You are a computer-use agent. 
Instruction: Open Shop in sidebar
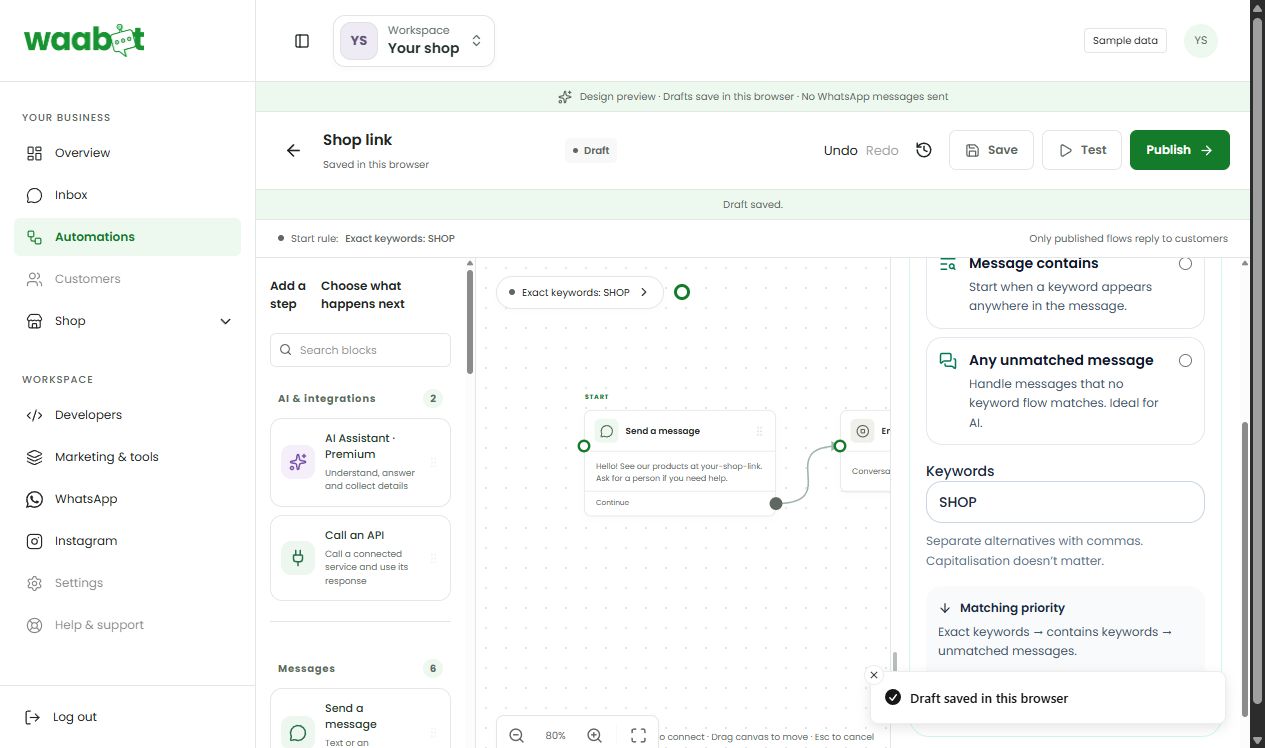(127, 321)
